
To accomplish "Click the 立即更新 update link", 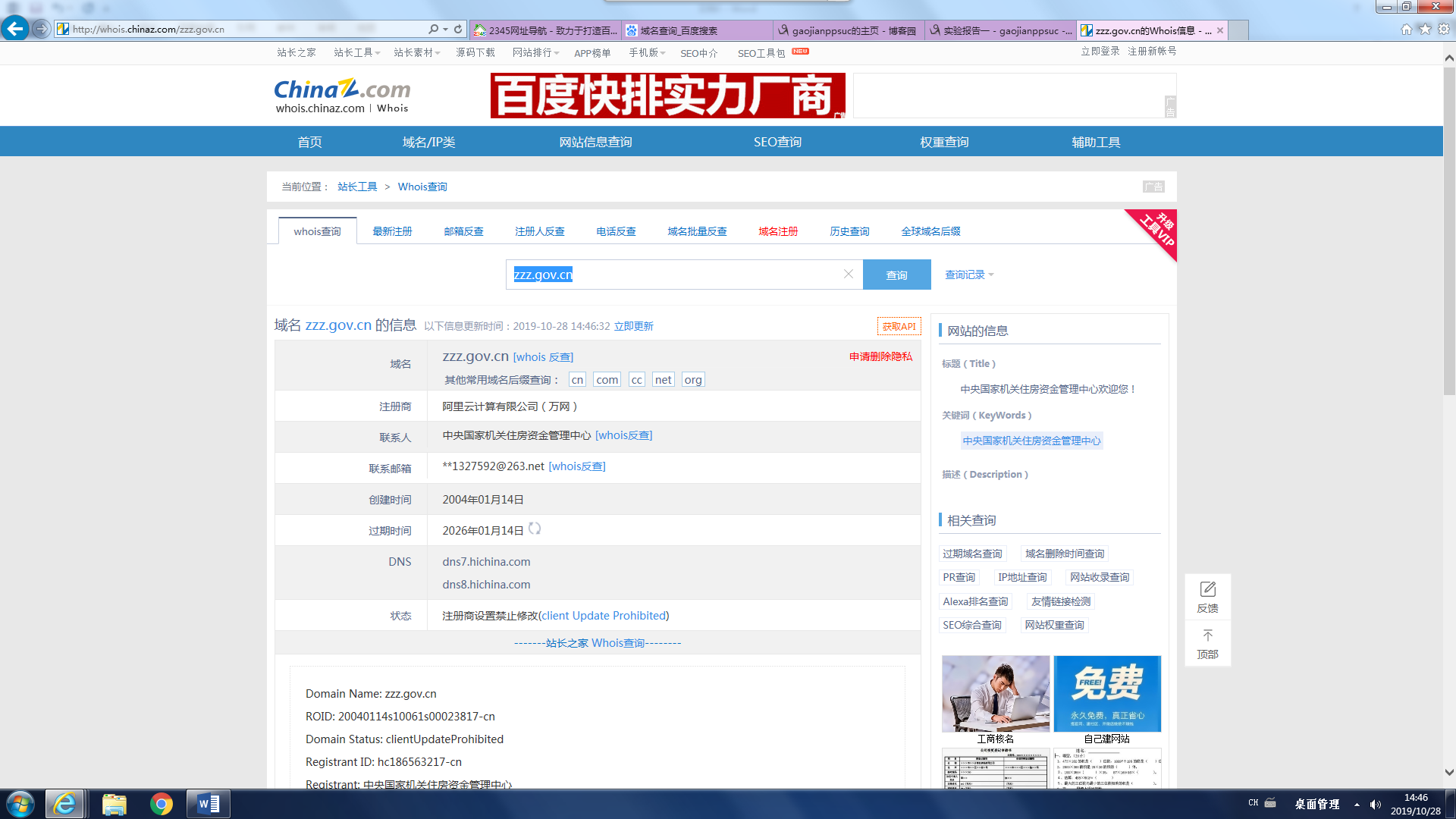I will point(633,326).
